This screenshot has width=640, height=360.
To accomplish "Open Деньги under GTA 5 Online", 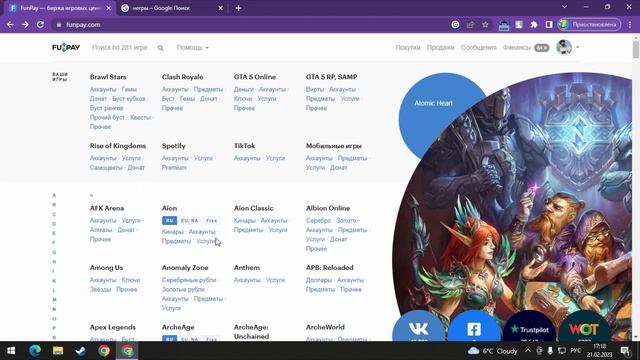I will 244,89.
